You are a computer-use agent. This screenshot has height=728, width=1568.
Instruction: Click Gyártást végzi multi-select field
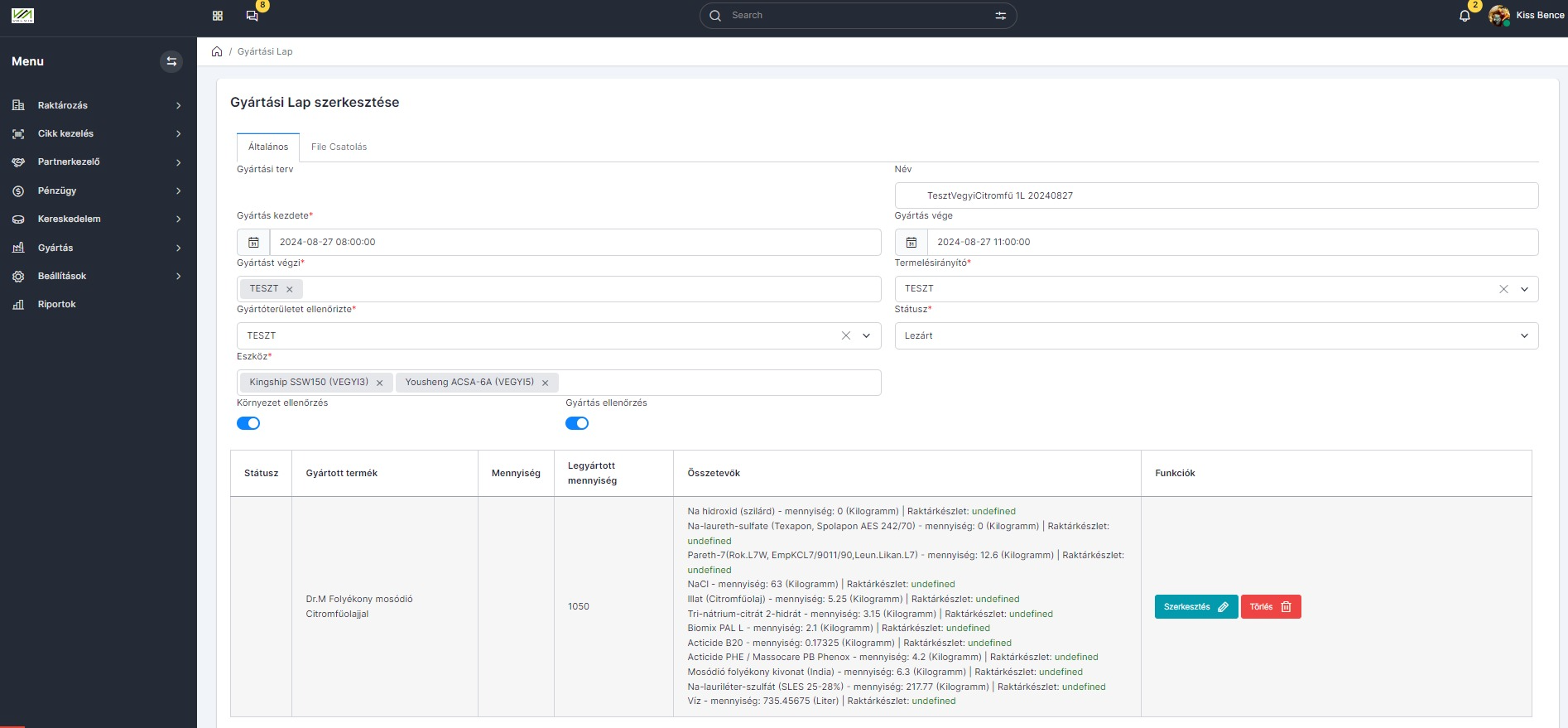[559, 289]
